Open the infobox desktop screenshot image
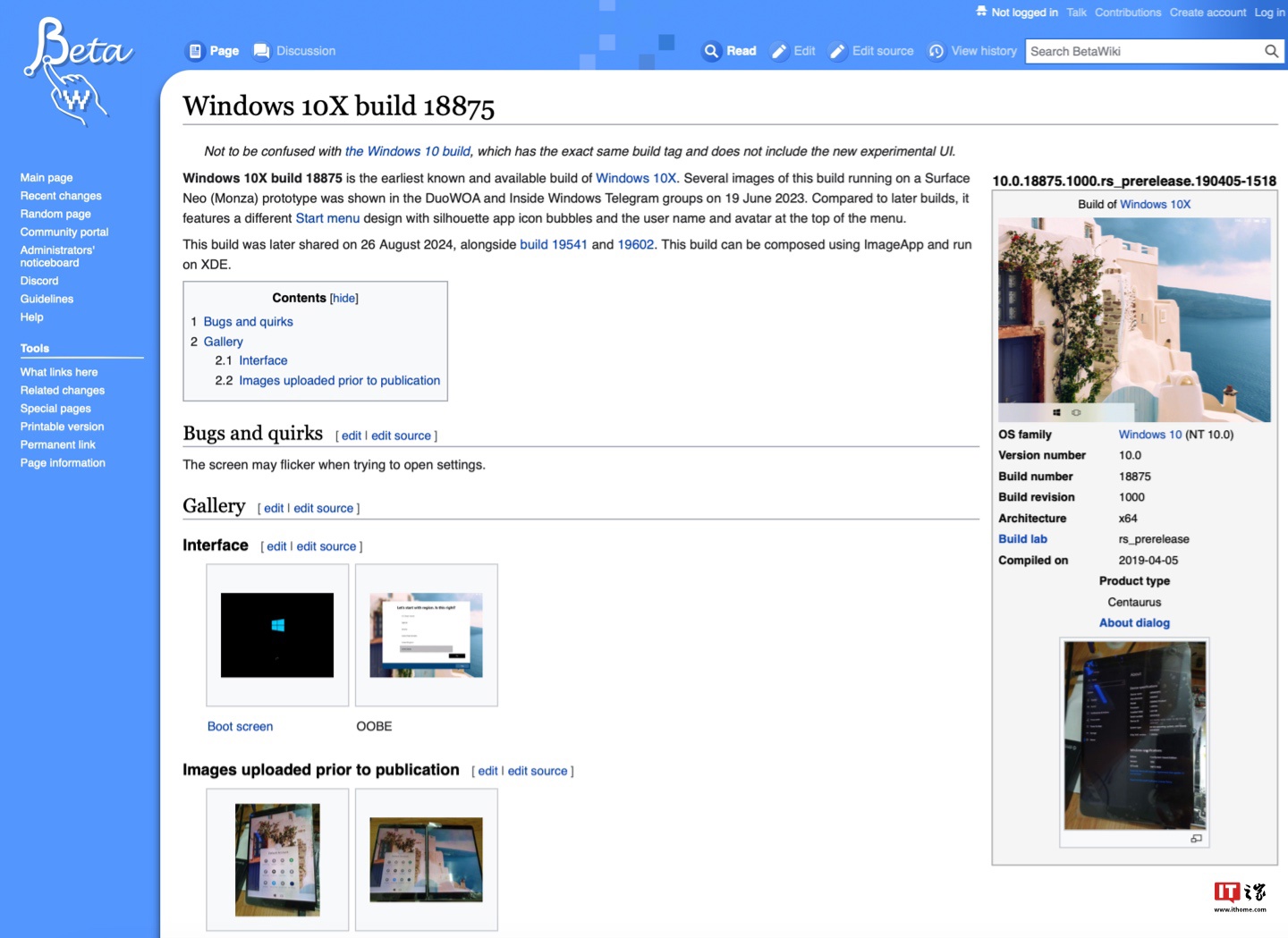This screenshot has width=1288, height=938. (1134, 320)
